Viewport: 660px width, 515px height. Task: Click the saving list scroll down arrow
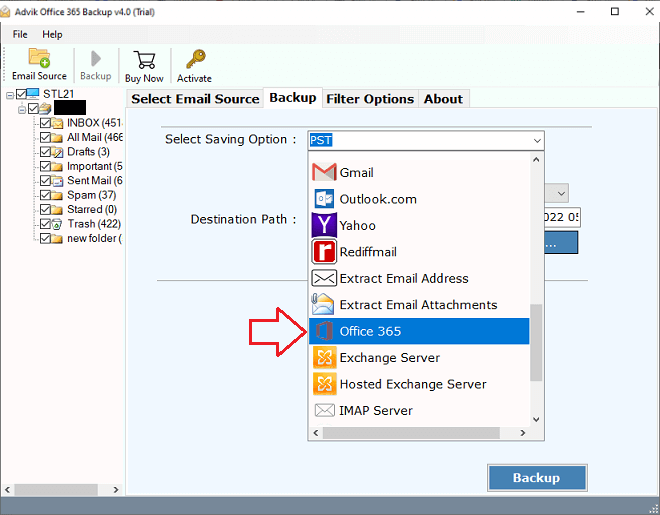(536, 419)
